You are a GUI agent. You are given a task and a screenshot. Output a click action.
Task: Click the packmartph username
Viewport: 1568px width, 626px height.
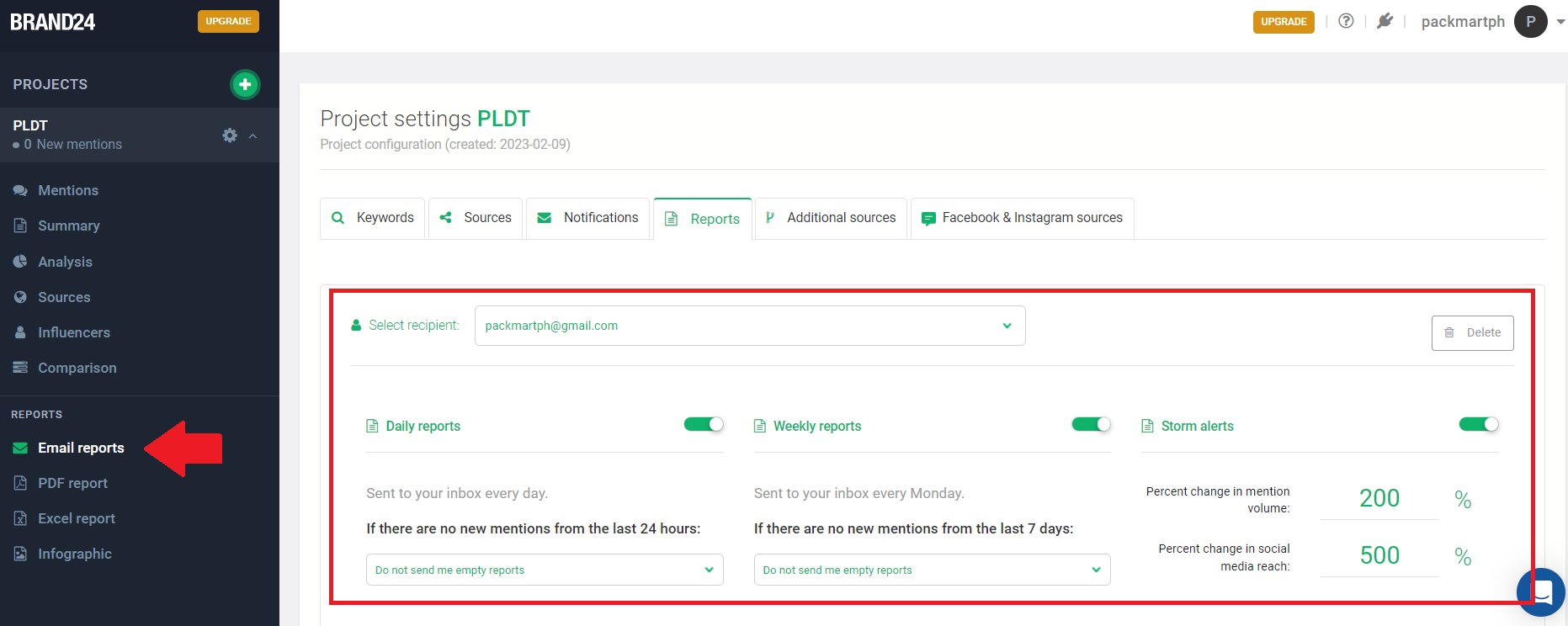coord(1463,22)
